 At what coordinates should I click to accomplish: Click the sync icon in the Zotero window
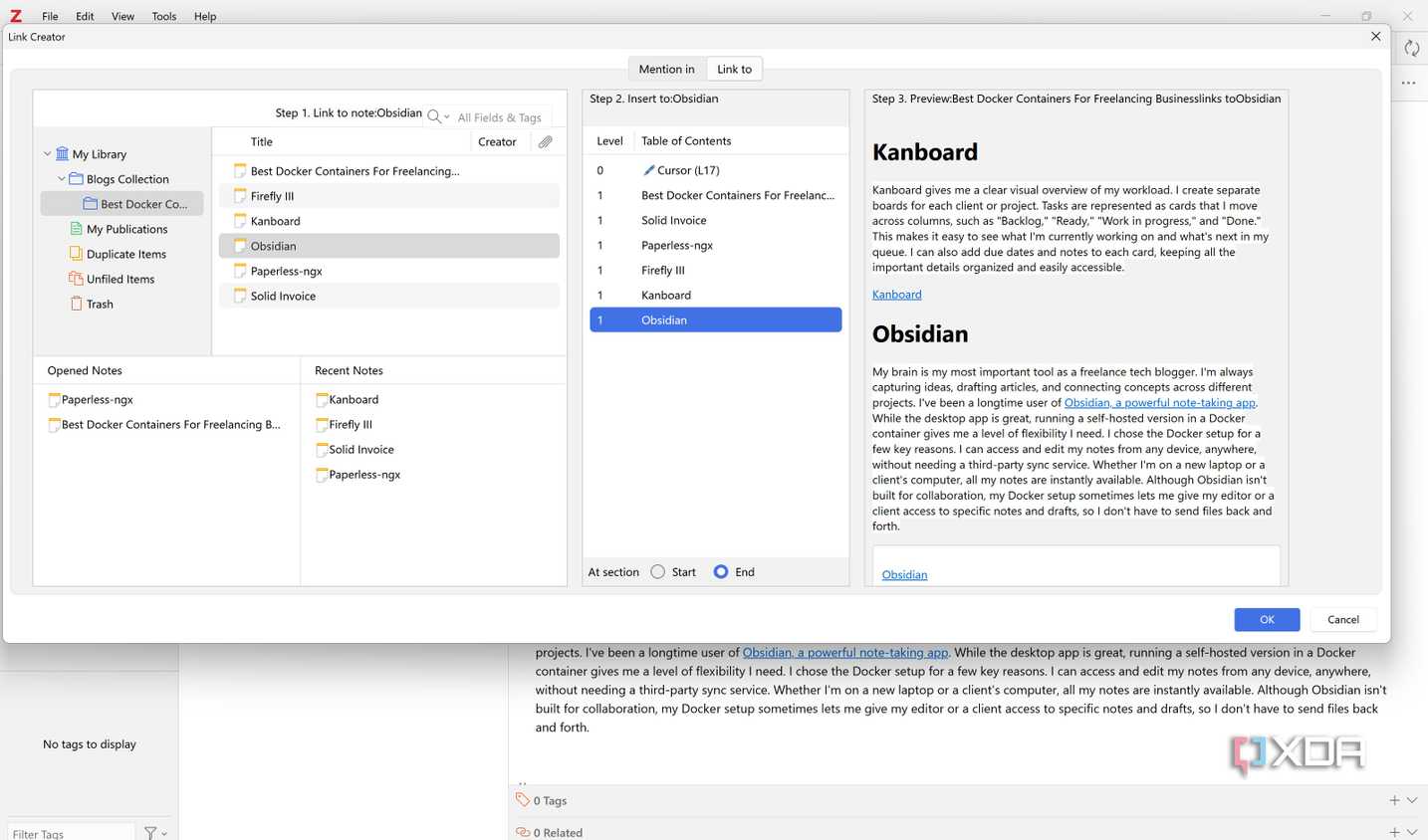1411,48
